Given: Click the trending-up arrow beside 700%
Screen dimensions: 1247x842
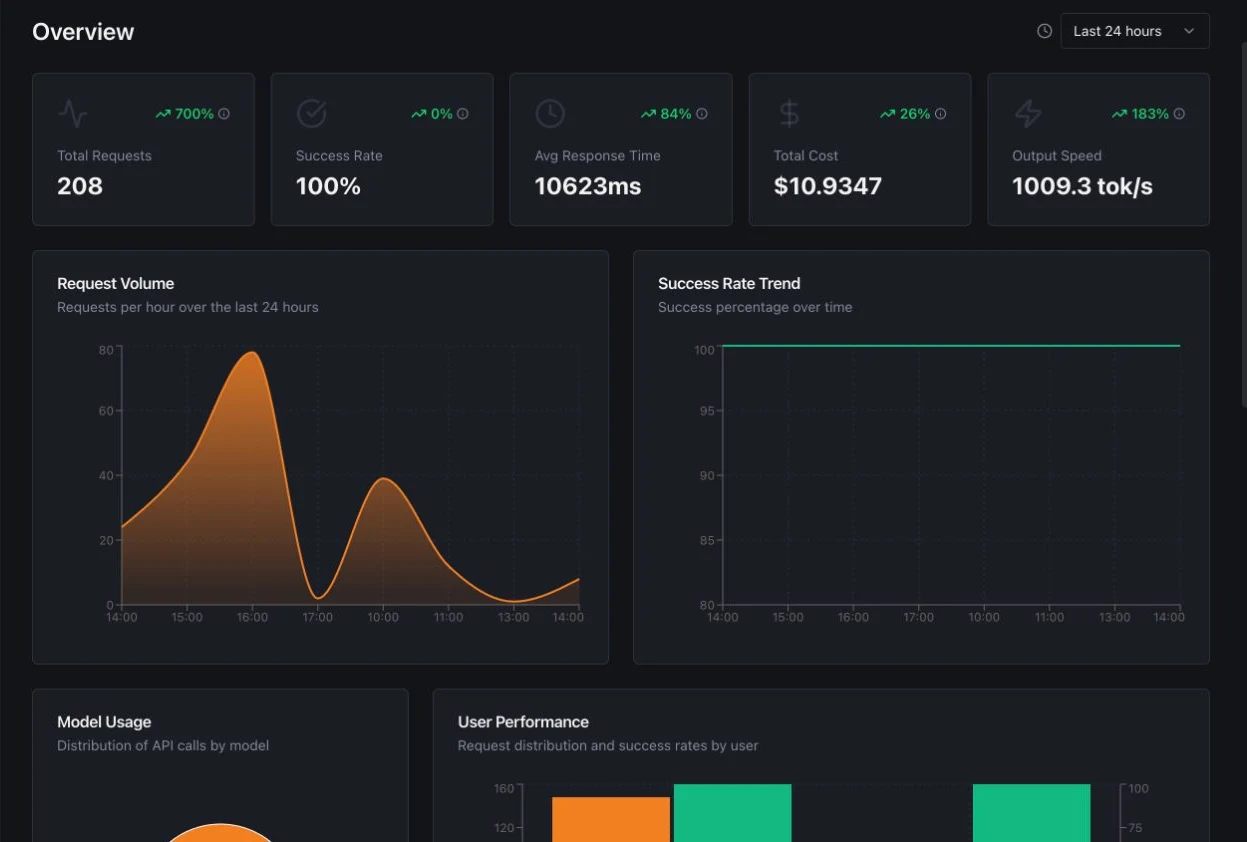Looking at the screenshot, I should coord(163,114).
